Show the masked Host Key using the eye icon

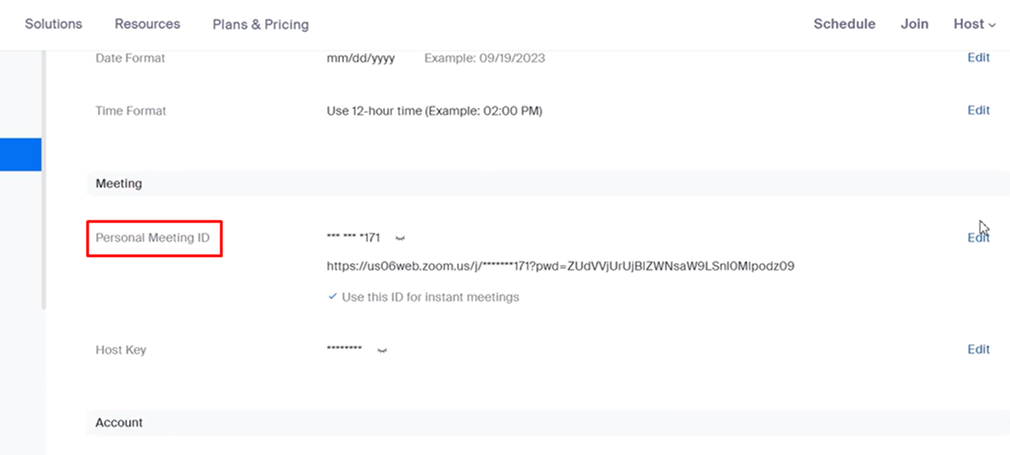pyautogui.click(x=381, y=351)
